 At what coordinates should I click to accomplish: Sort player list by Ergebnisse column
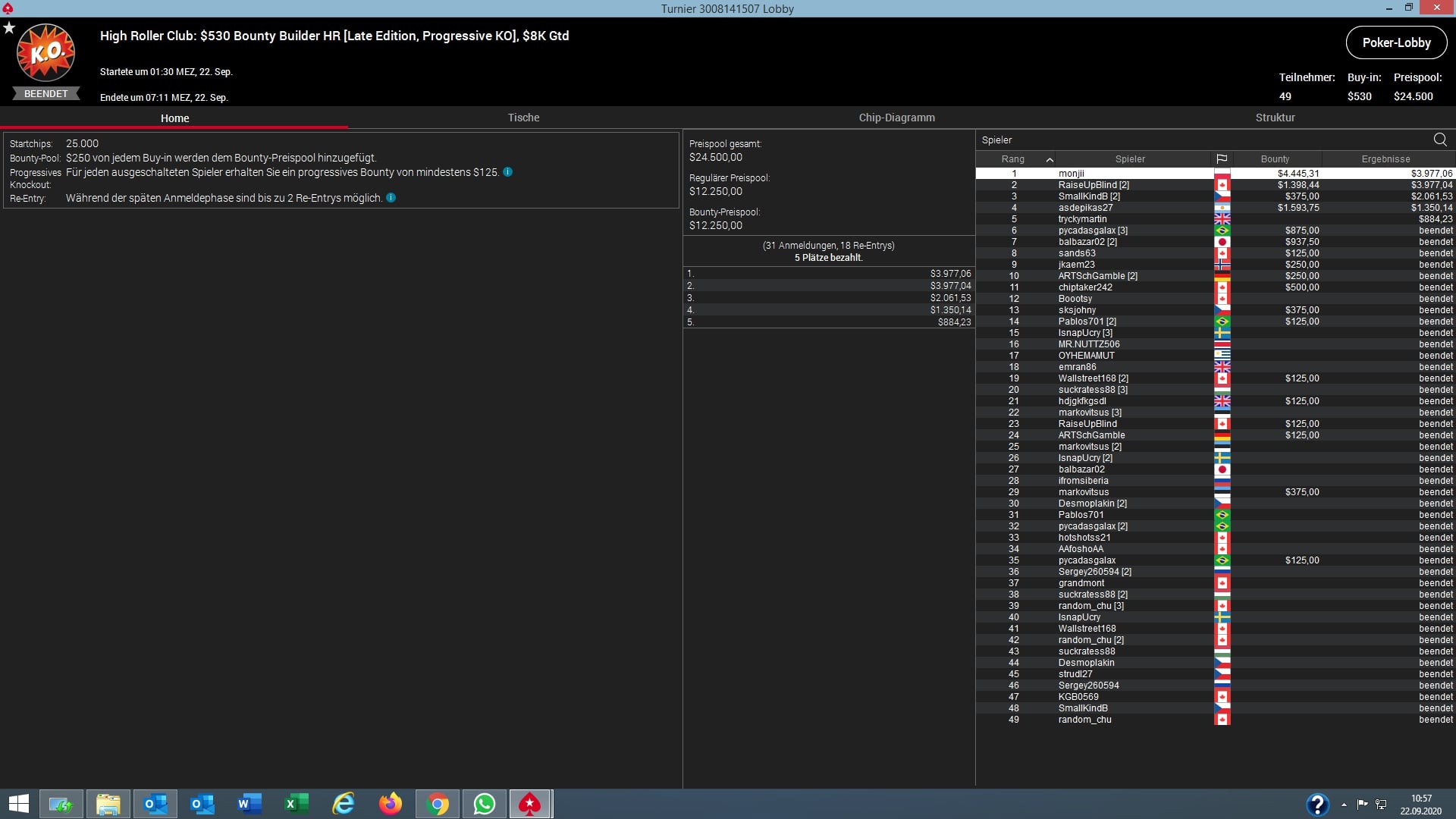point(1385,159)
